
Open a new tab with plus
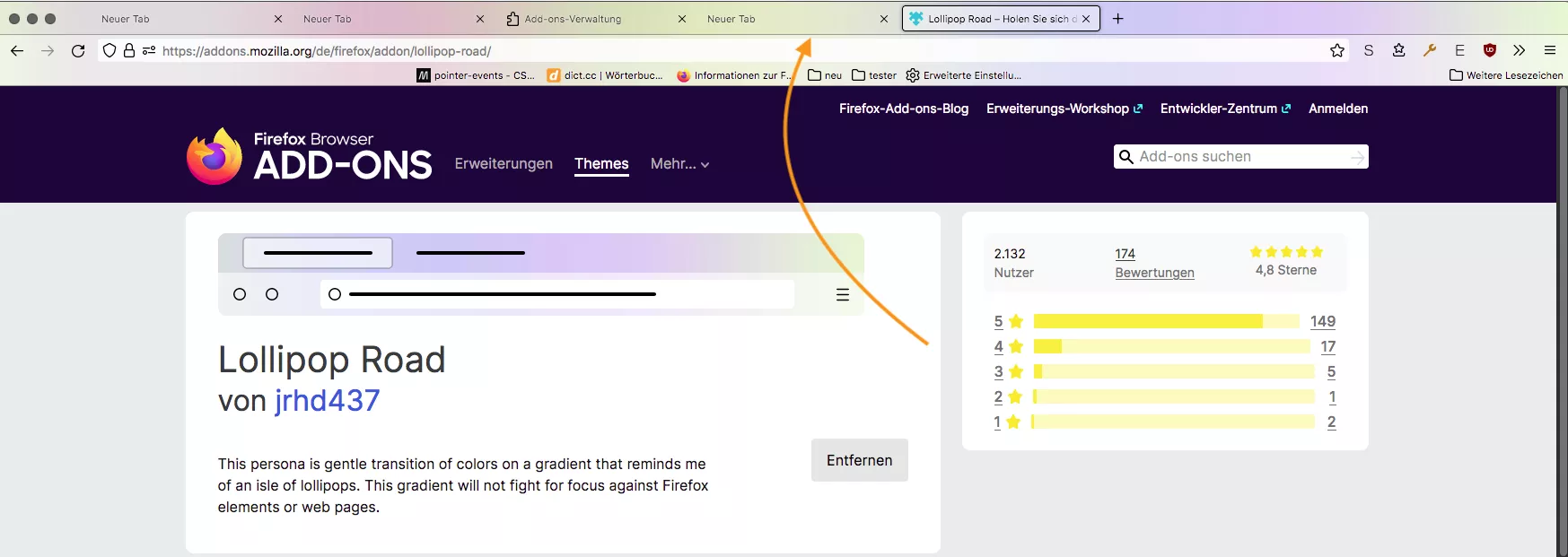[x=1118, y=19]
